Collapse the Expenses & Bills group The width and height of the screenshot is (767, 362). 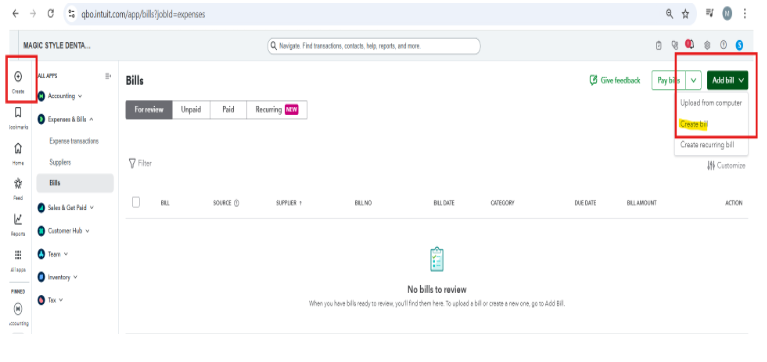pyautogui.click(x=66, y=119)
